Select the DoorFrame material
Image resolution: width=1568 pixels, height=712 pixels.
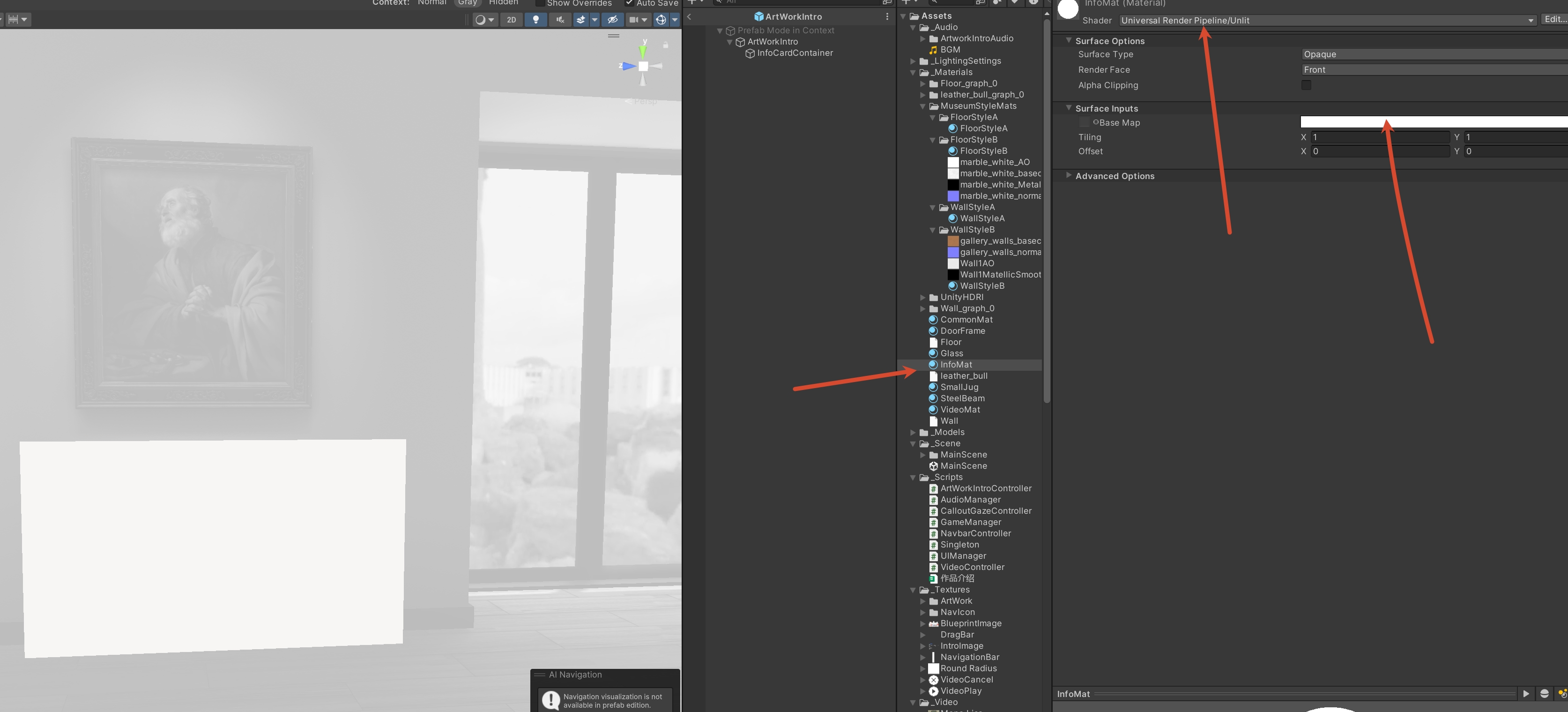[x=962, y=331]
